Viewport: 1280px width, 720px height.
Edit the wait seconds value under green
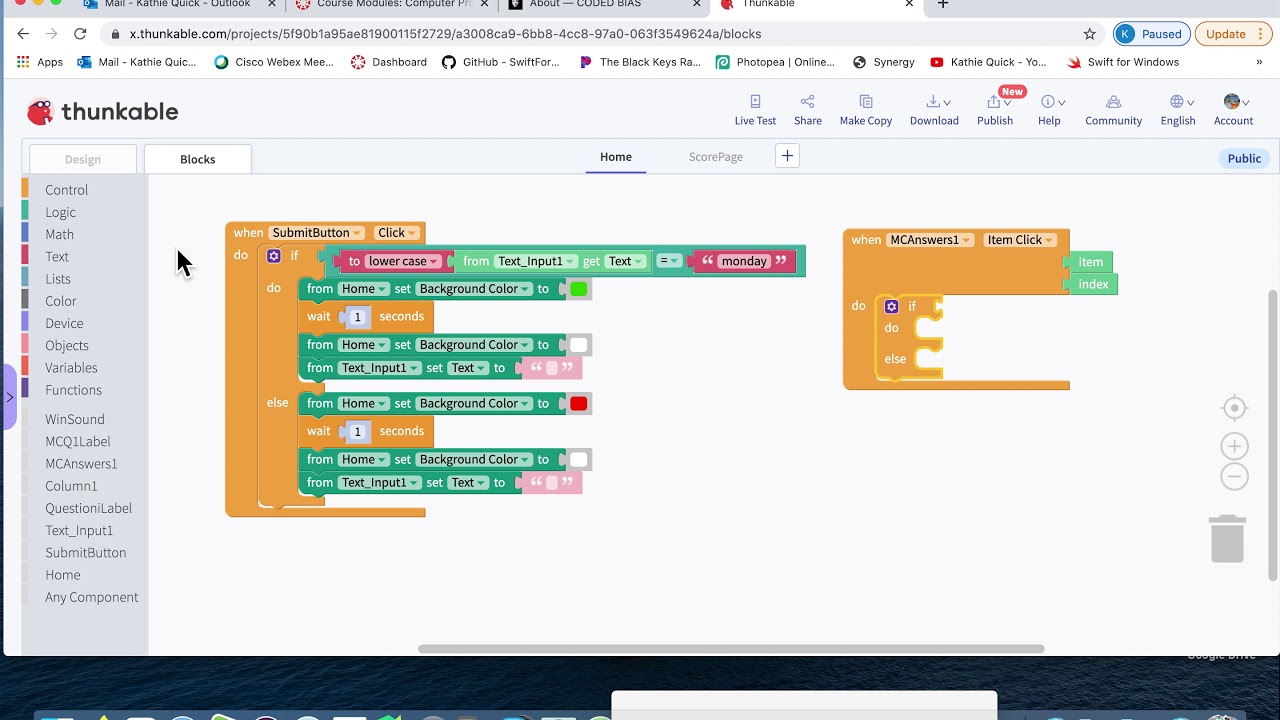(x=357, y=317)
